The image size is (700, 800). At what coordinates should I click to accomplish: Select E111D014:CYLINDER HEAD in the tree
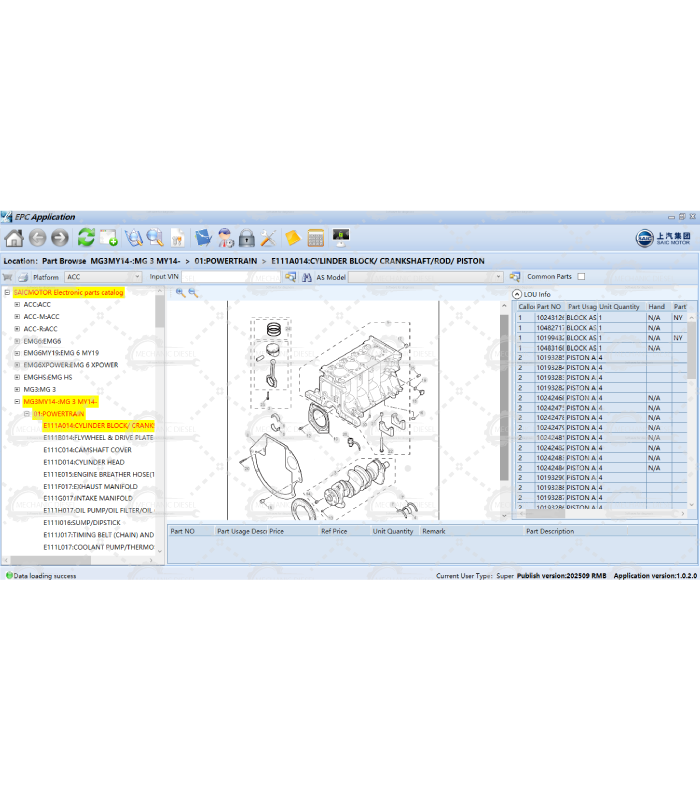[83, 462]
